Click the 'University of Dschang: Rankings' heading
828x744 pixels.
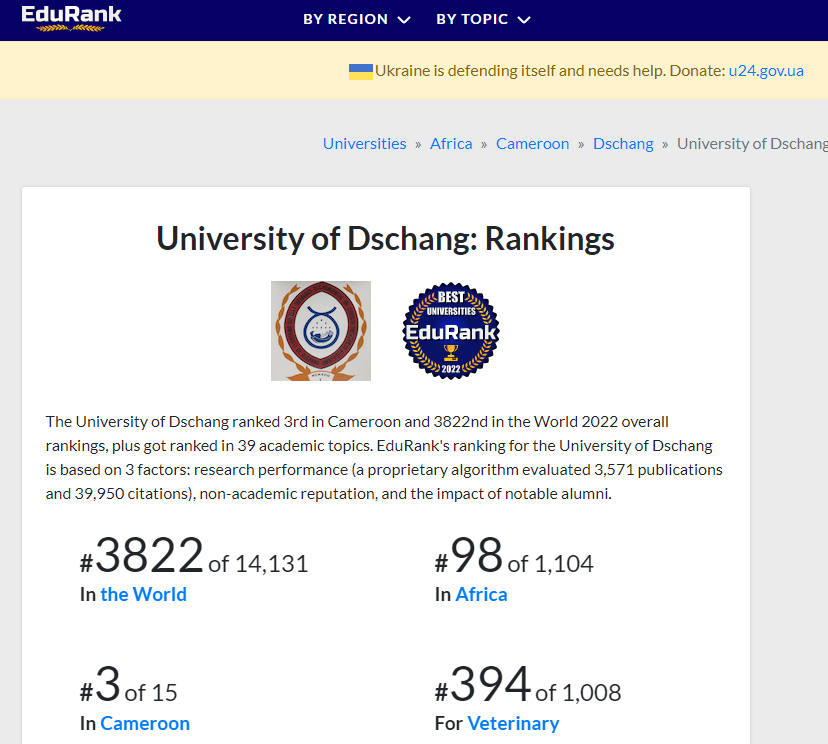point(385,239)
